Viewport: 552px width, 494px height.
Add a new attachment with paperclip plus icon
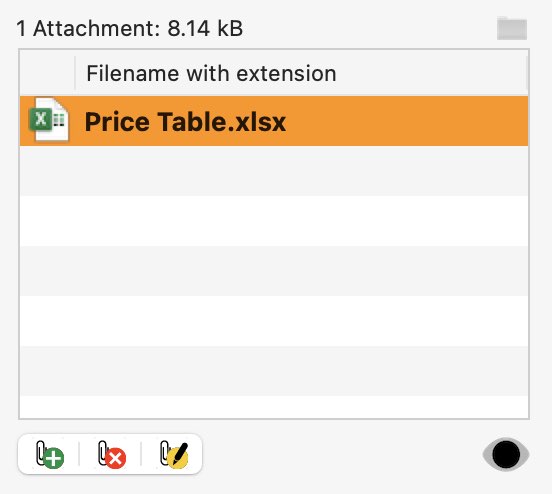point(50,454)
